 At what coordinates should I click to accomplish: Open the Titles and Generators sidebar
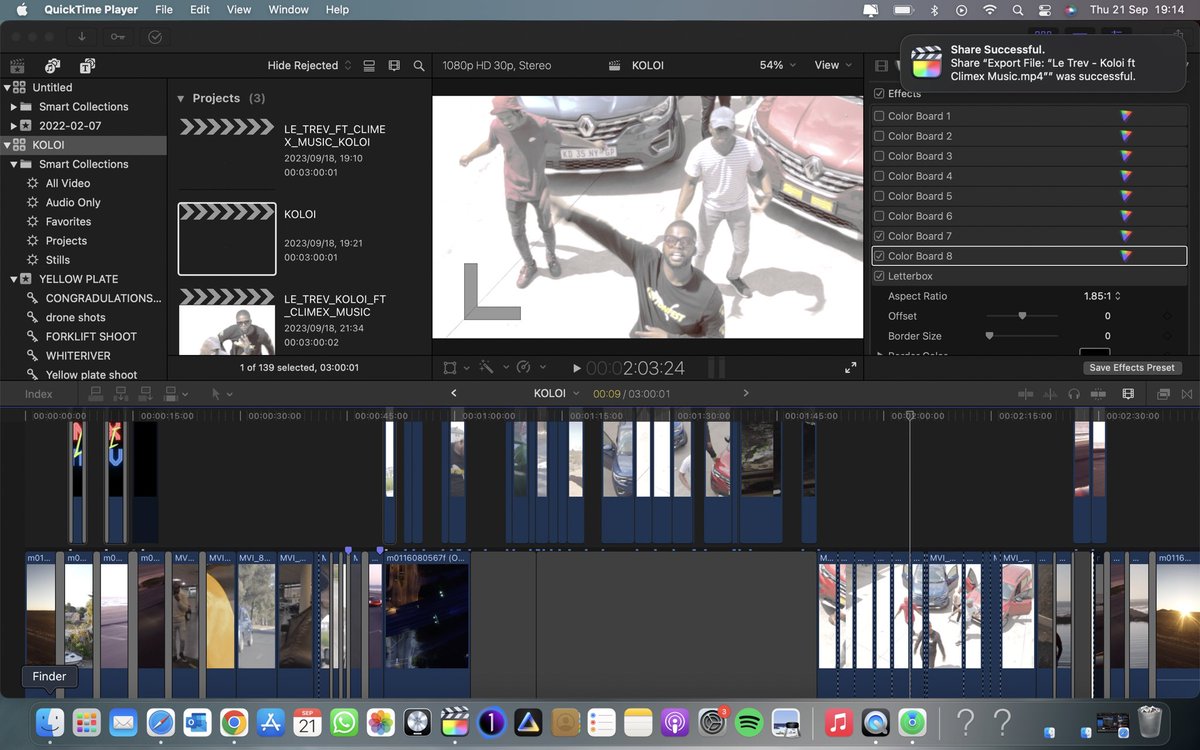(86, 66)
